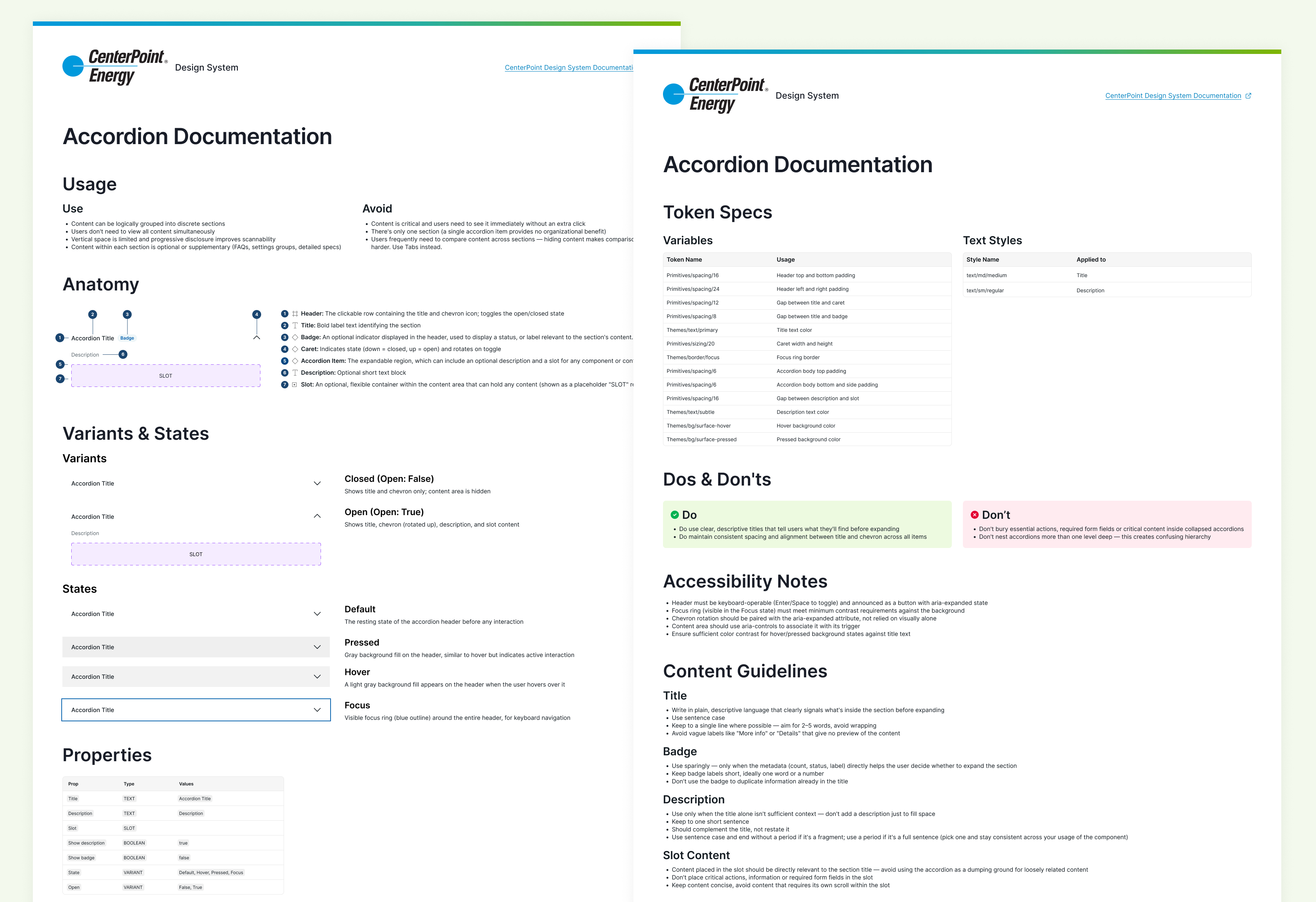Click the CenterPoint Energy logo on the left page
Screen dimensions: 1316x902
pos(115,67)
